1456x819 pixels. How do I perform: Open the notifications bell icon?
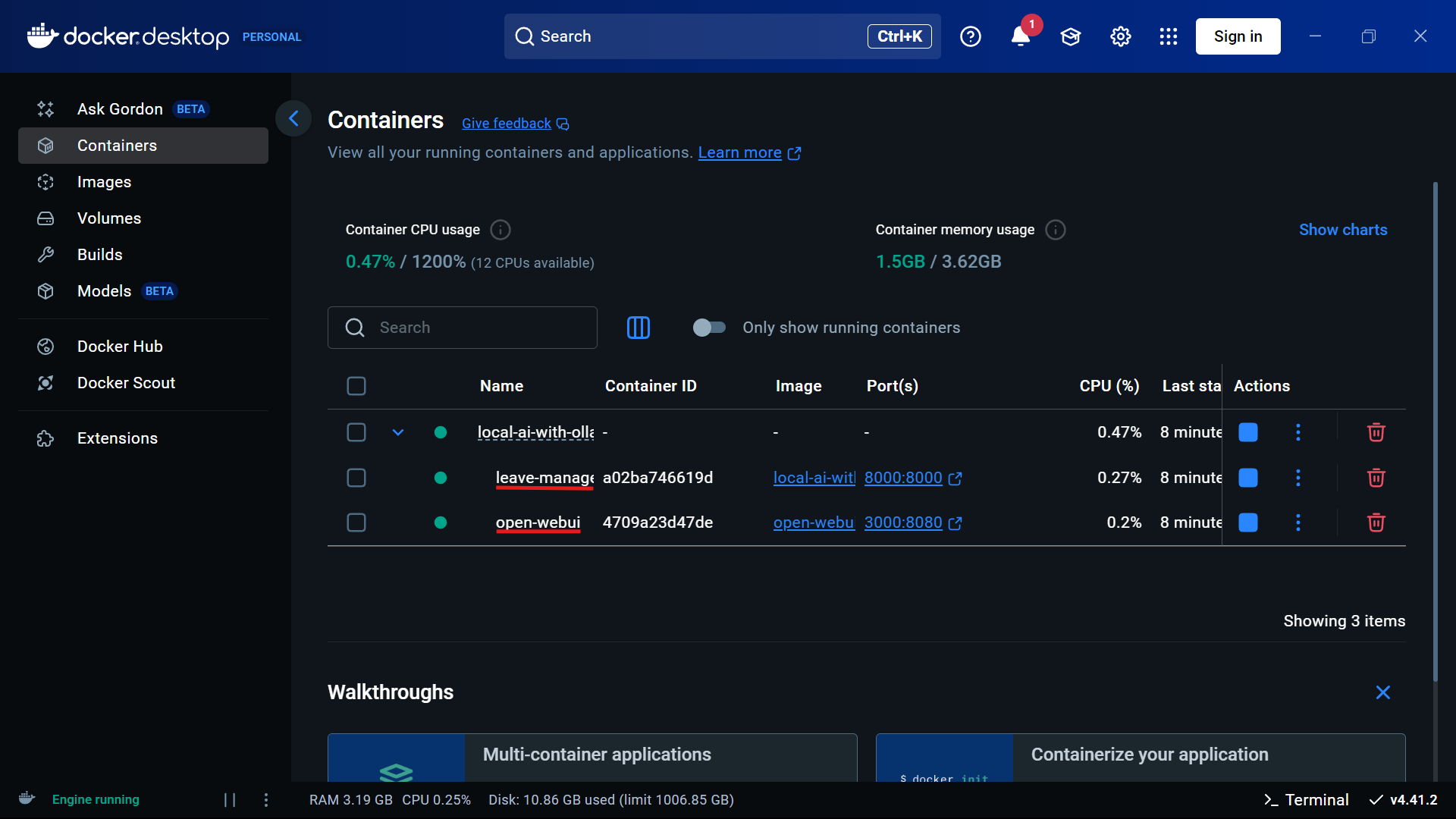pyautogui.click(x=1020, y=36)
